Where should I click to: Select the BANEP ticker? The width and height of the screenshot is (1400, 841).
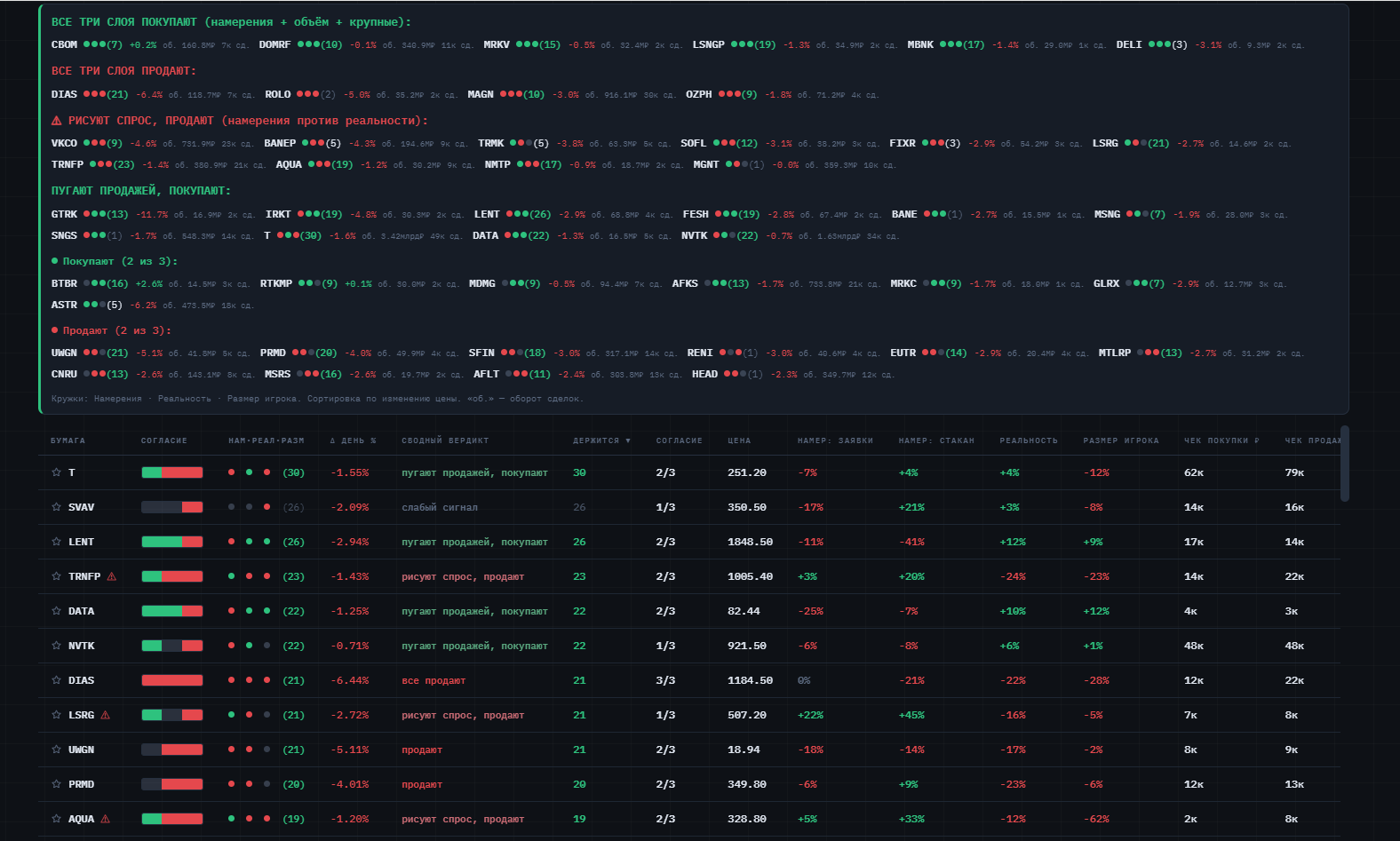tap(280, 143)
